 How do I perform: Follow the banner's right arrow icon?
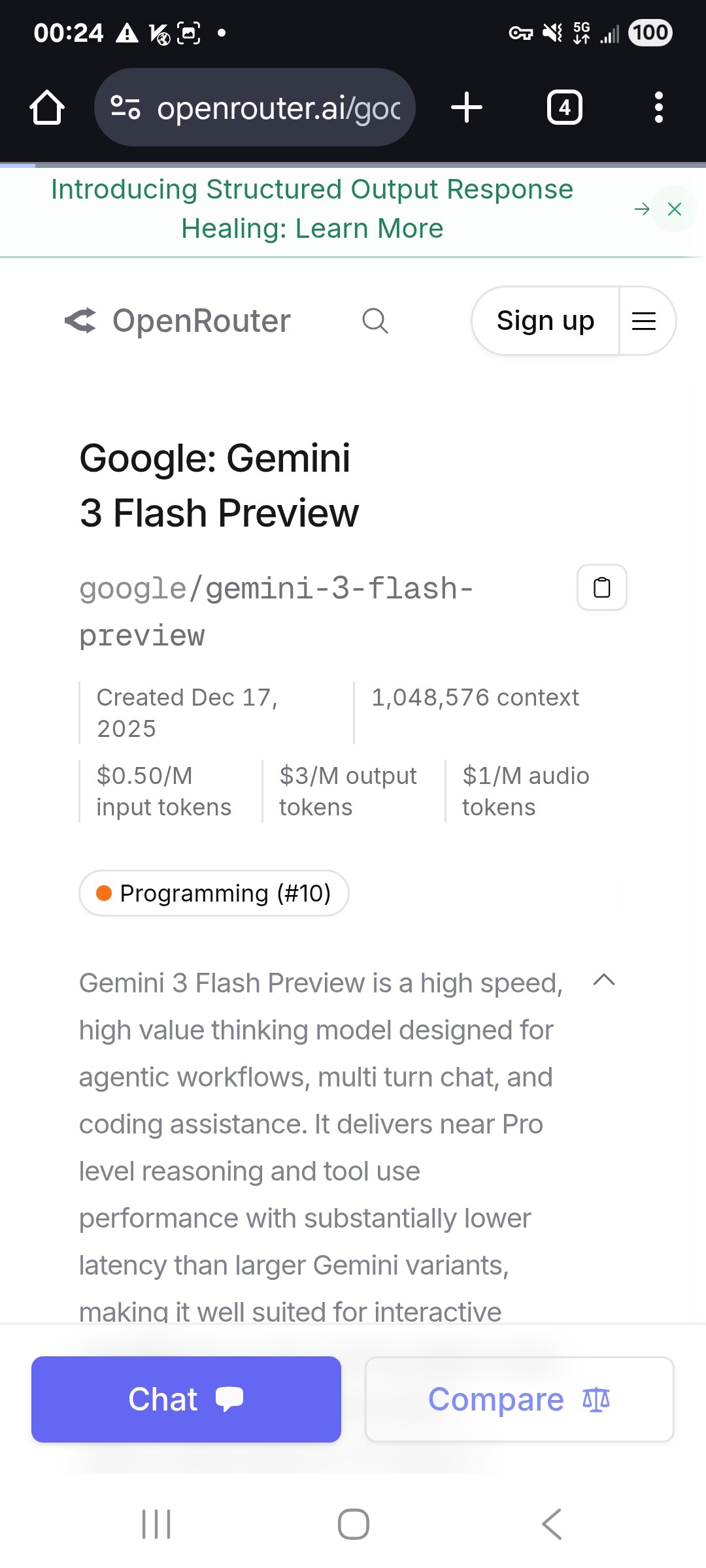click(642, 209)
